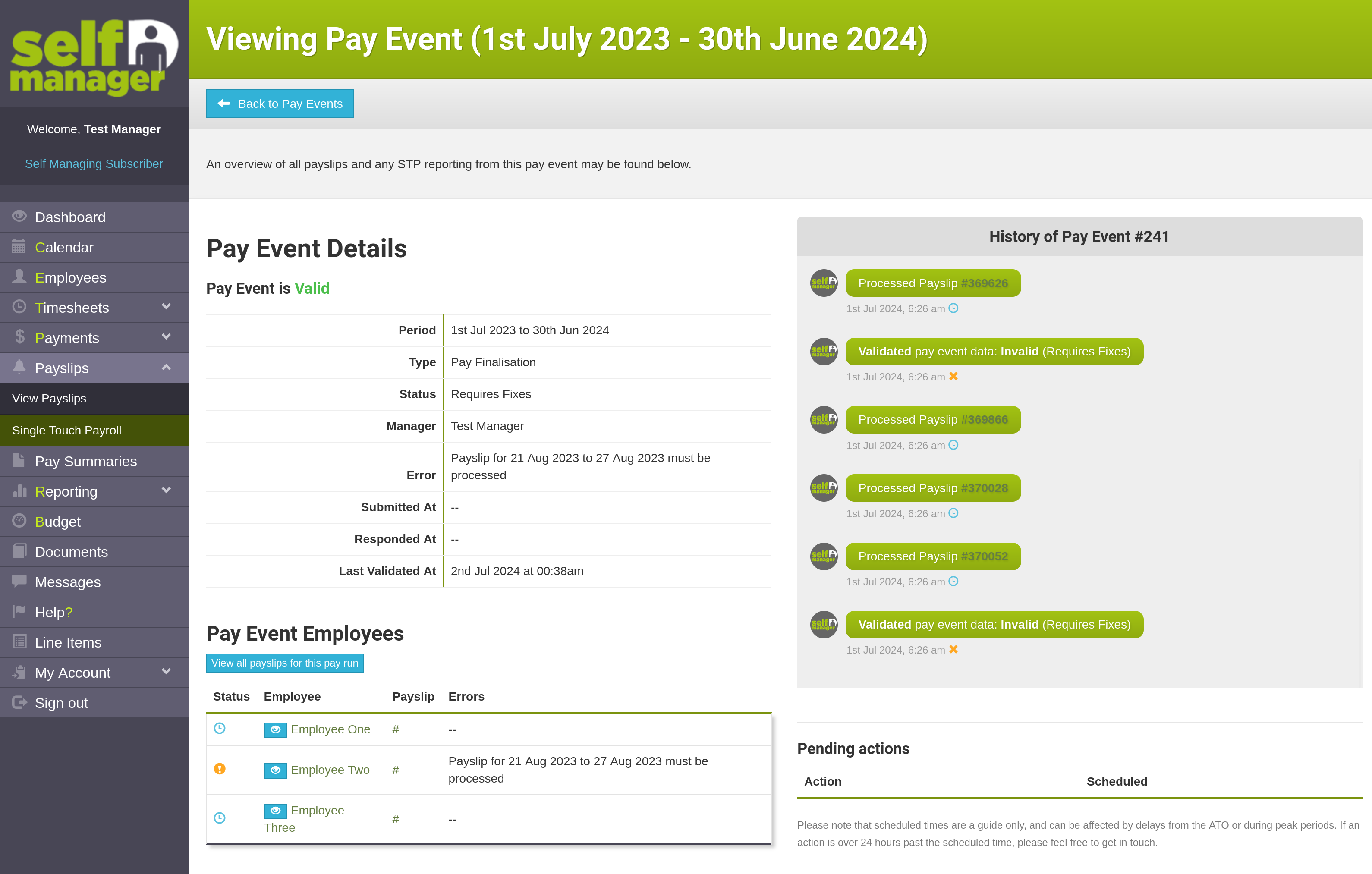Click the warning icon beside Employee Two
Image resolution: width=1372 pixels, height=874 pixels.
tap(220, 769)
